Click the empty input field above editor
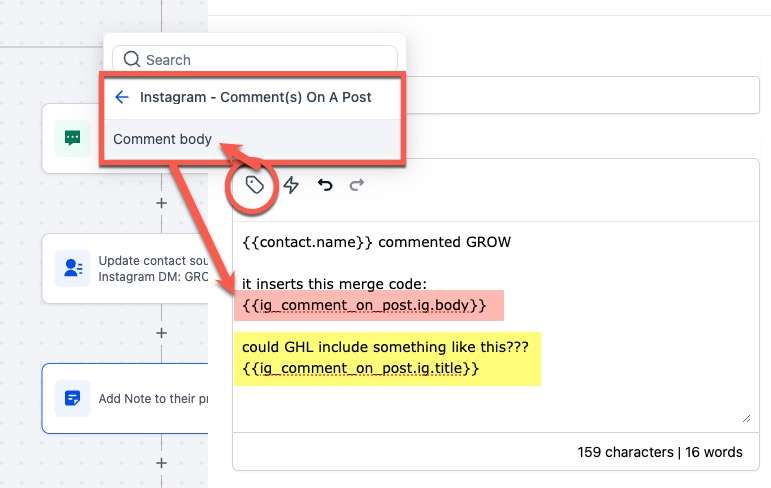Screen dimensions: 771x488 tap(580, 97)
